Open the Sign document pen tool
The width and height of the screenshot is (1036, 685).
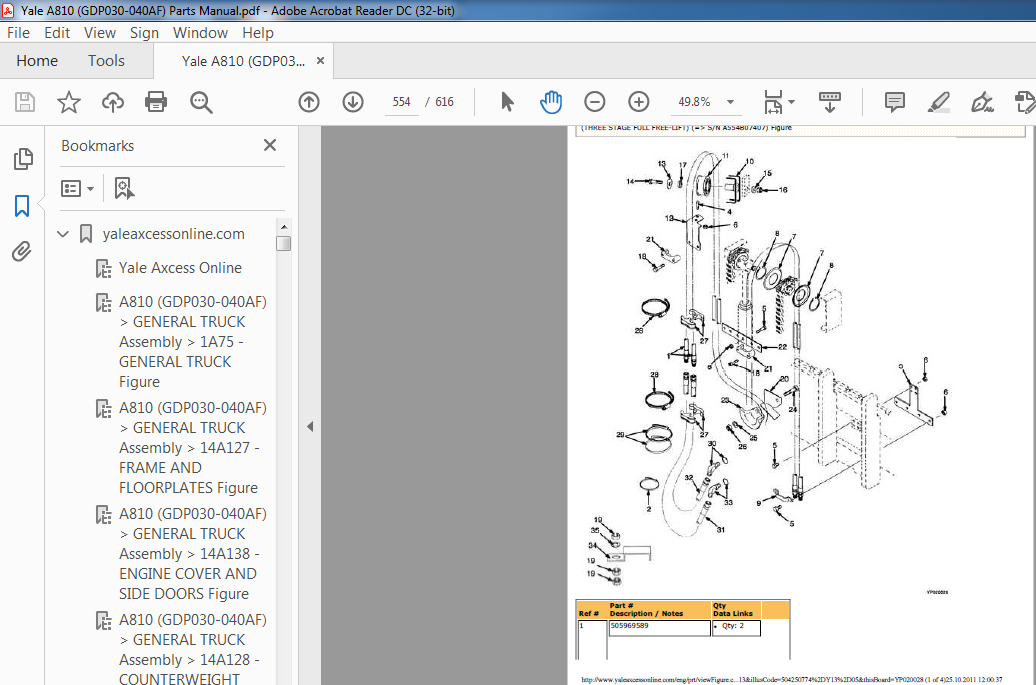[x=982, y=102]
